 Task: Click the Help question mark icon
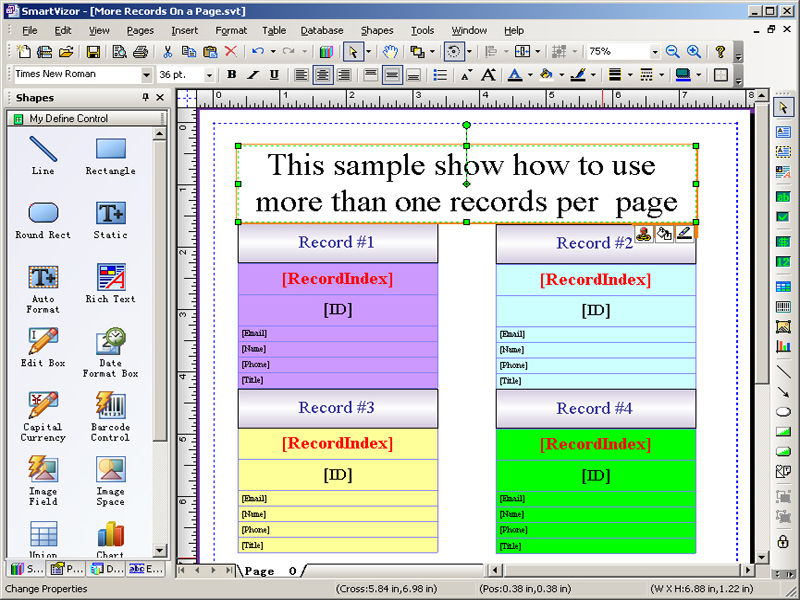[720, 52]
